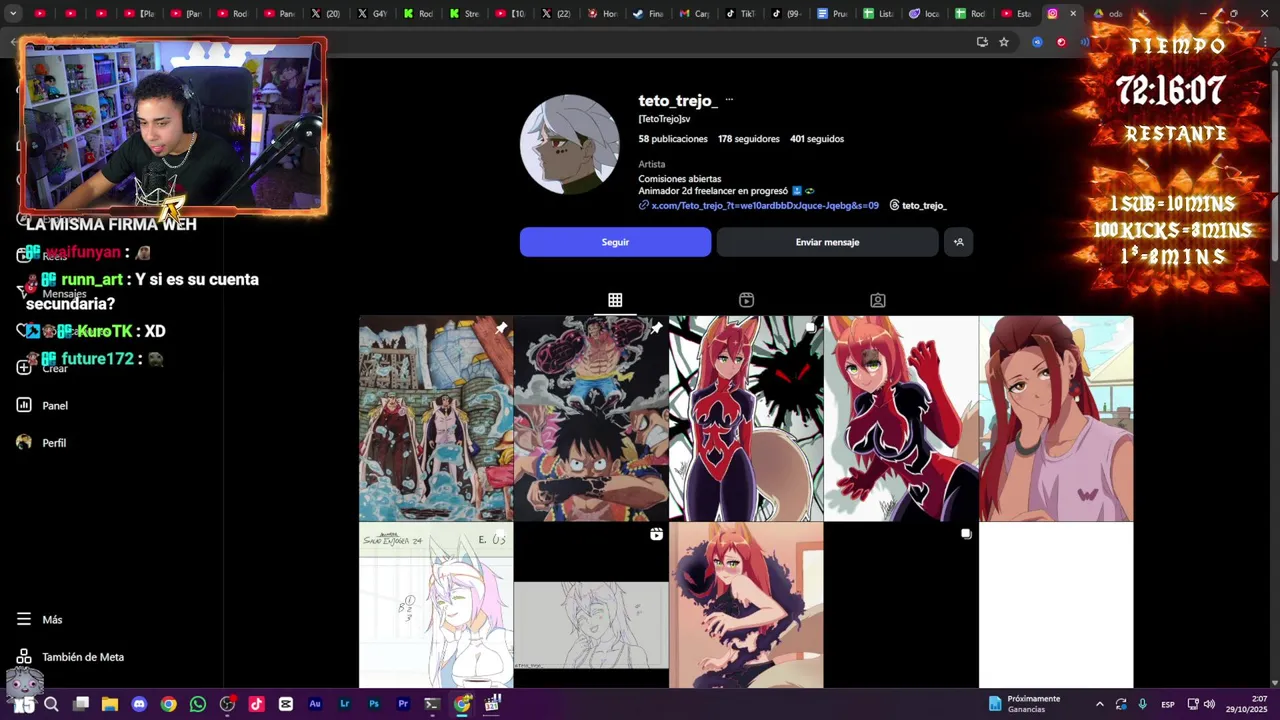Image resolution: width=1280 pixels, height=720 pixels.
Task: Switch to the Reels tab icon
Action: 746,300
